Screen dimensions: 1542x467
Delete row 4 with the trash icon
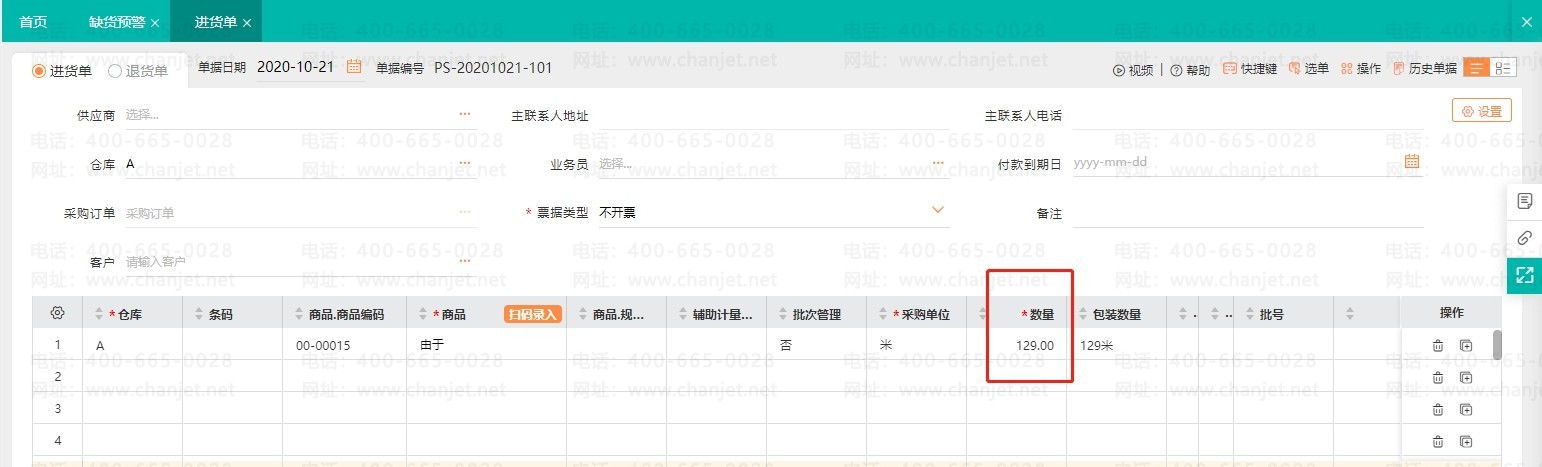tap(1438, 441)
